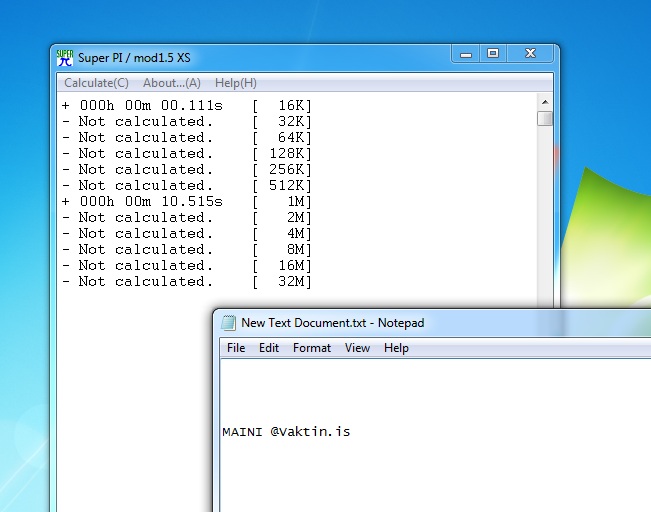651x512 pixels.
Task: Open Notepad's Help menu
Action: [x=396, y=348]
